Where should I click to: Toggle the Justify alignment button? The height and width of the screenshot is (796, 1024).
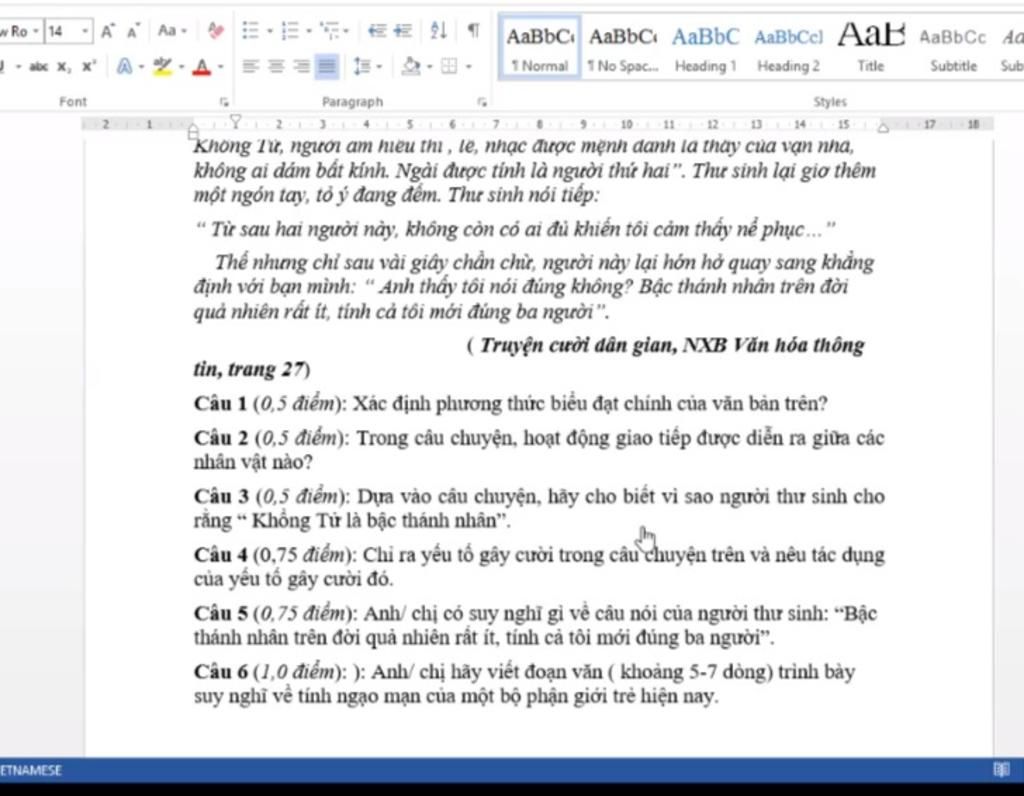pos(326,67)
